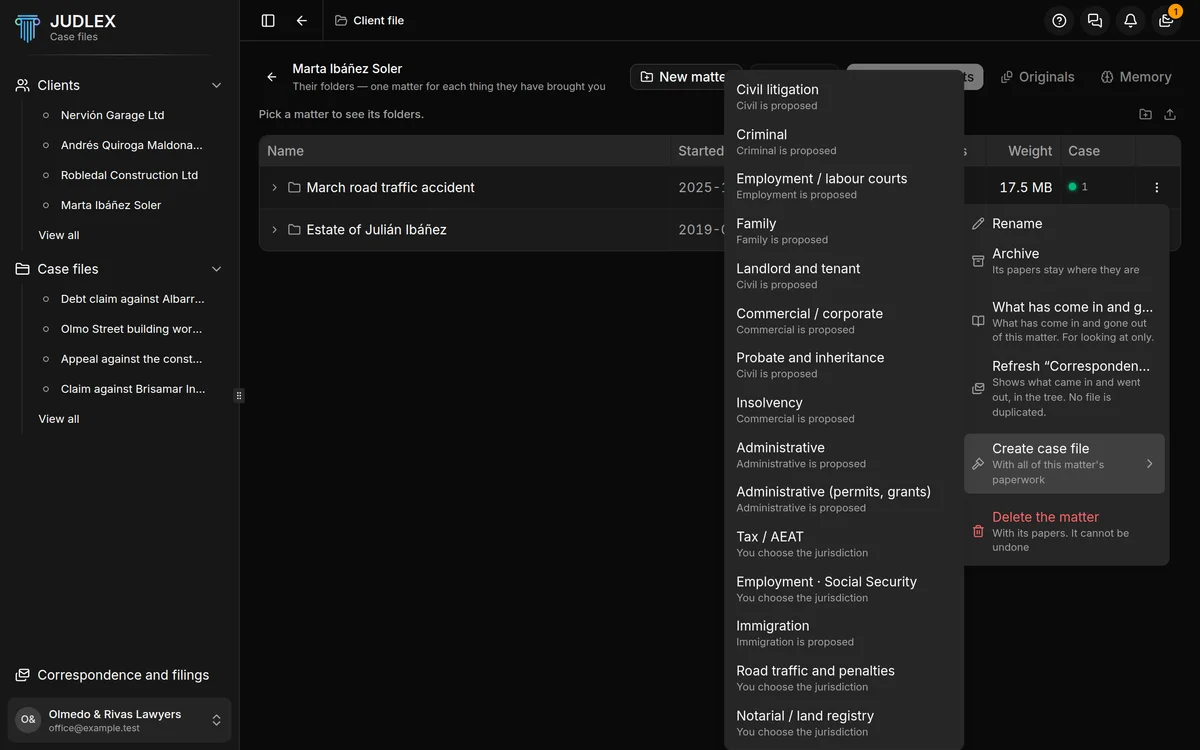Image resolution: width=1200 pixels, height=750 pixels.
Task: Click the red trash icon in Delete the matter
Action: 978,531
